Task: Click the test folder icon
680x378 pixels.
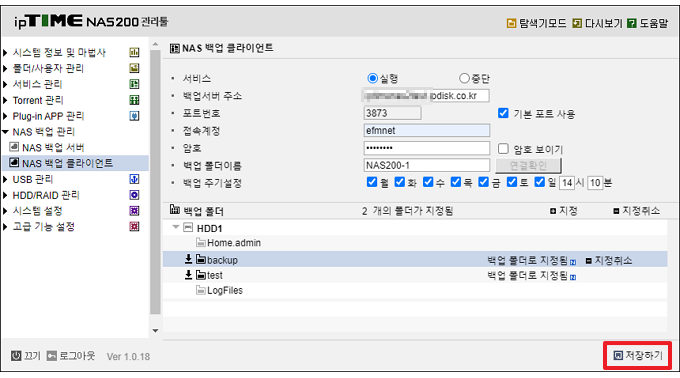Action: pyautogui.click(x=201, y=275)
